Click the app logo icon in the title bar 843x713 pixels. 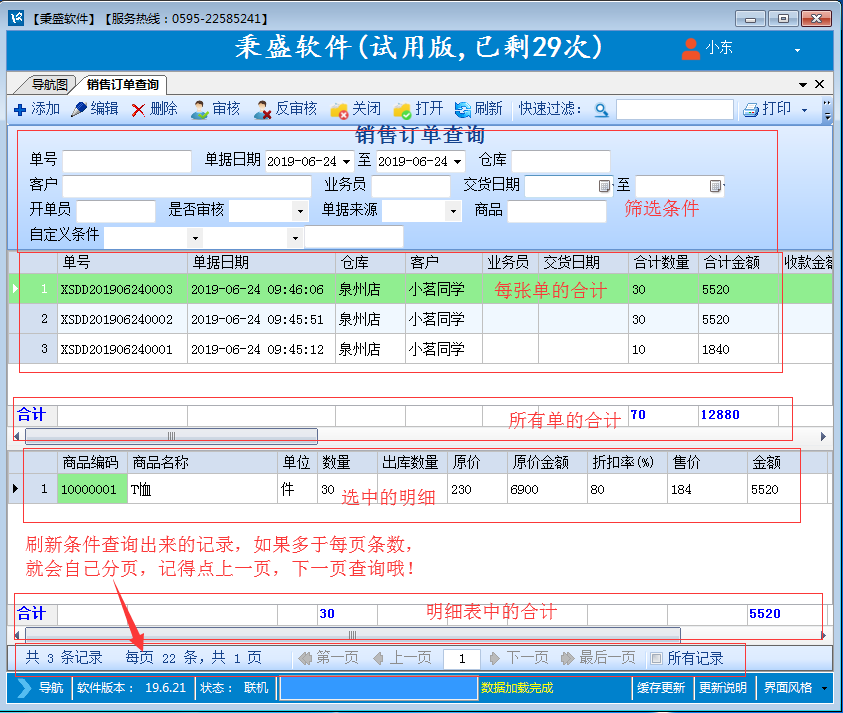(16, 18)
